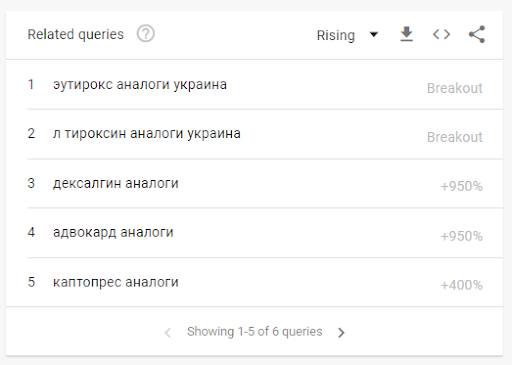This screenshot has width=512, height=365.
Task: Expand the Rising sort dropdown
Action: click(x=347, y=35)
